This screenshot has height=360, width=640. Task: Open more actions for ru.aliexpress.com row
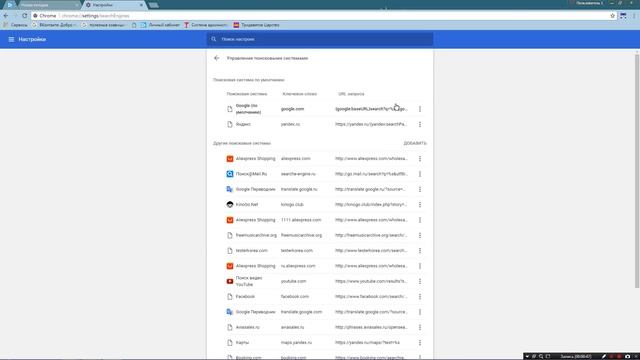click(420, 266)
